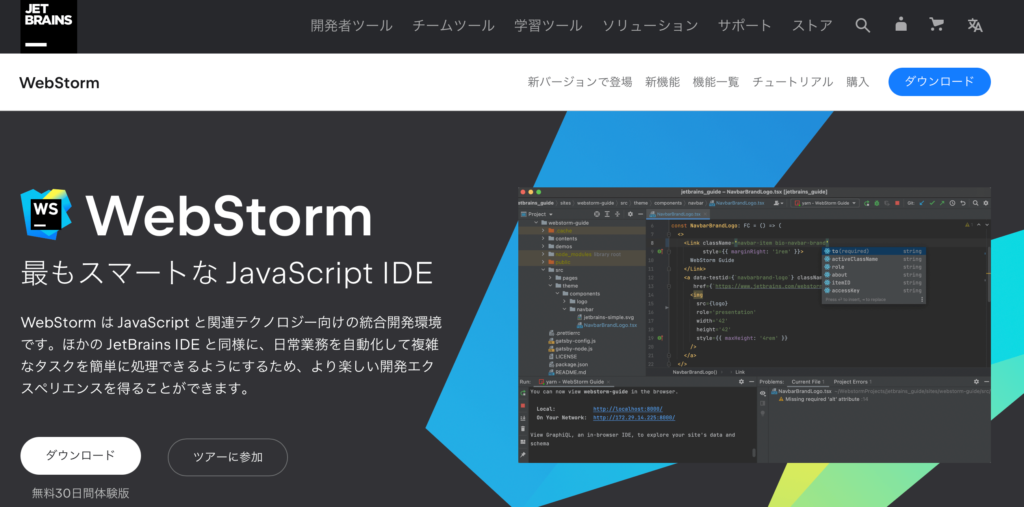
Task: Click the Problems panel gear icon
Action: pos(976,382)
